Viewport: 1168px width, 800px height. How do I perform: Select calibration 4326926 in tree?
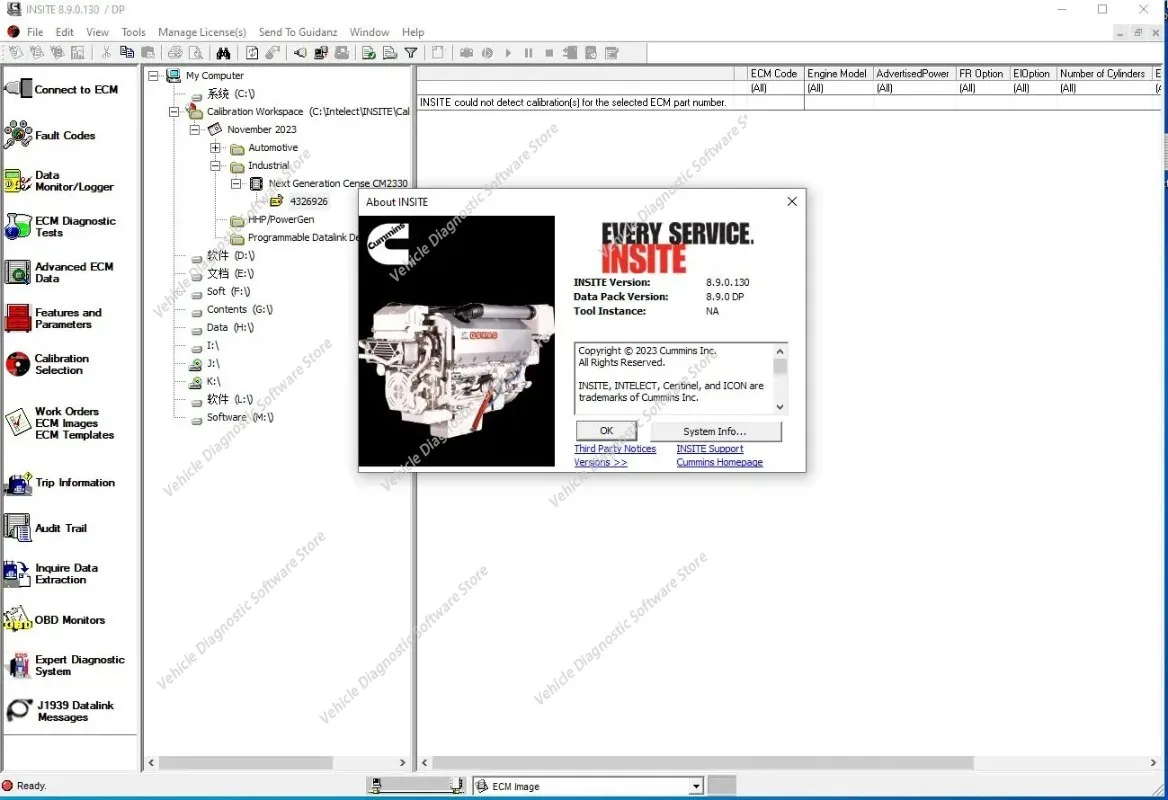tap(308, 201)
